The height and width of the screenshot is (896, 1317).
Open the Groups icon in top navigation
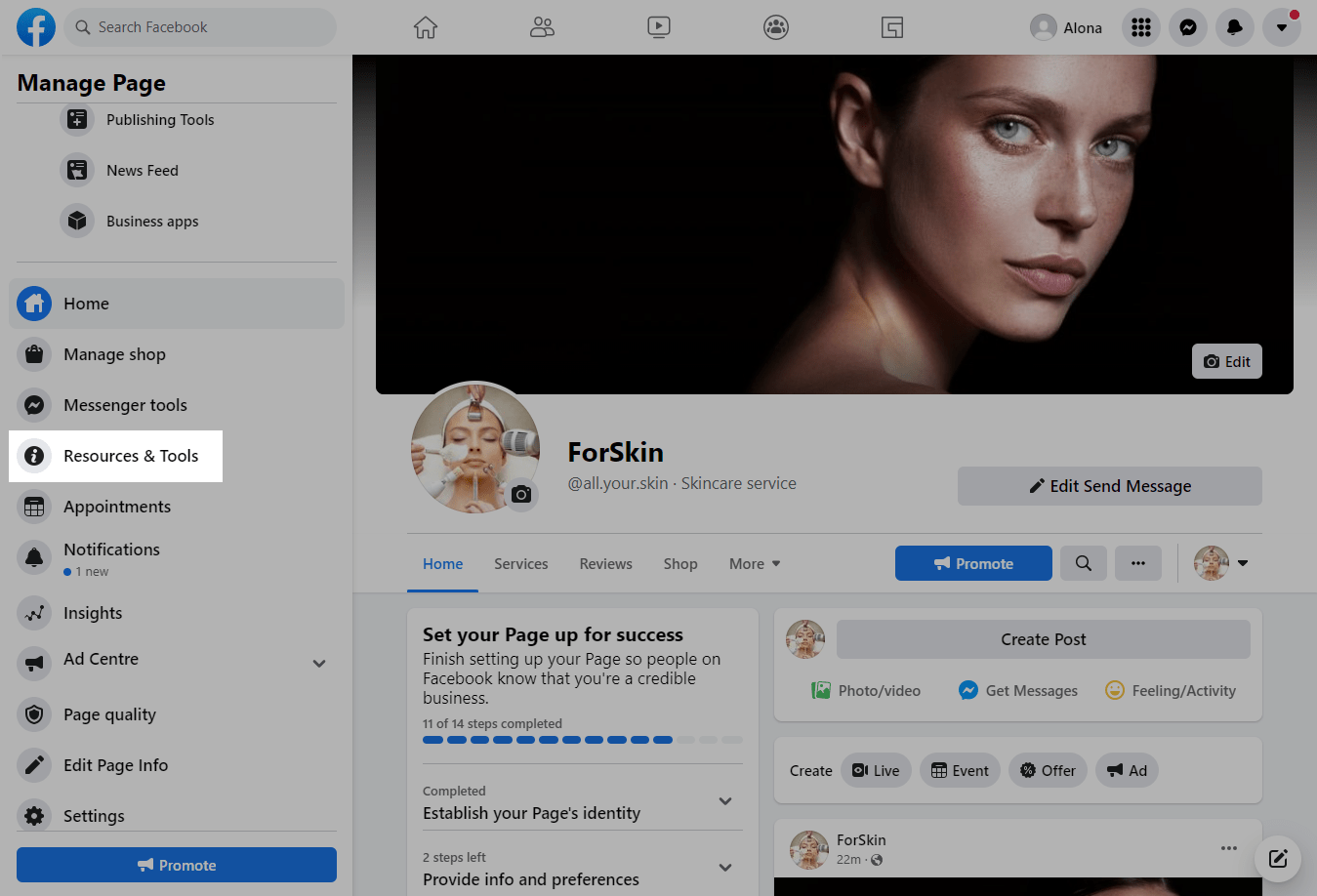coord(776,27)
